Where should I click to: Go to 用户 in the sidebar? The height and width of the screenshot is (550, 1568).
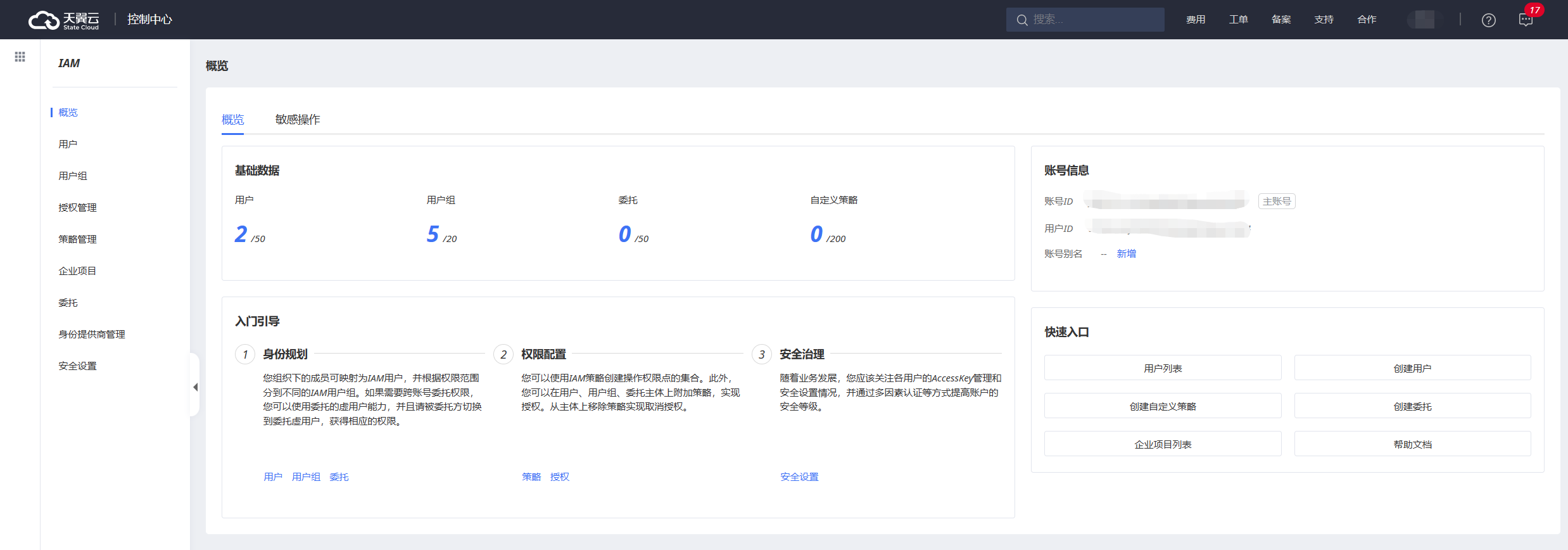[x=68, y=144]
